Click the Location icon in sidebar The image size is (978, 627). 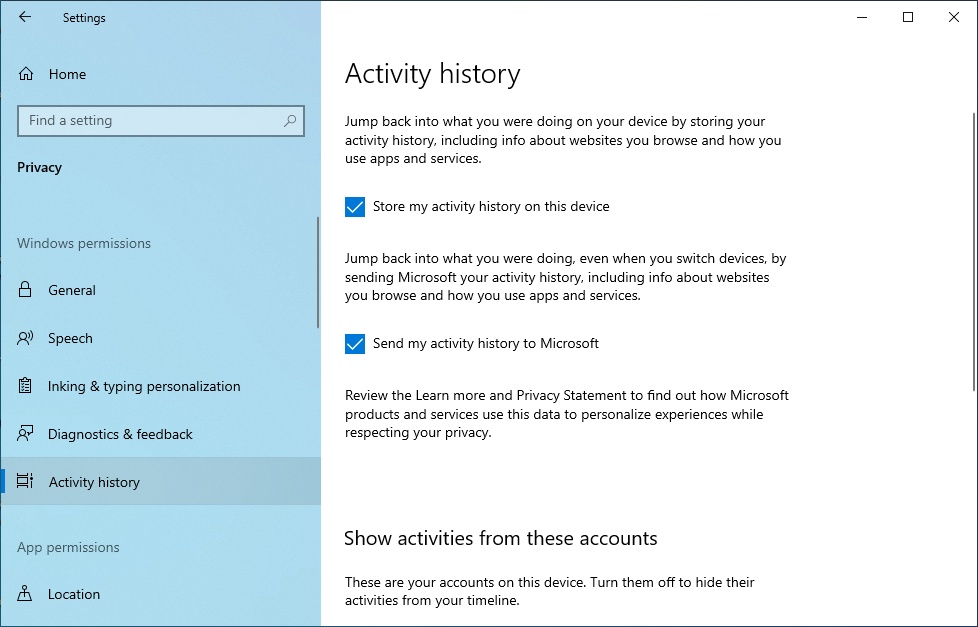click(x=26, y=594)
